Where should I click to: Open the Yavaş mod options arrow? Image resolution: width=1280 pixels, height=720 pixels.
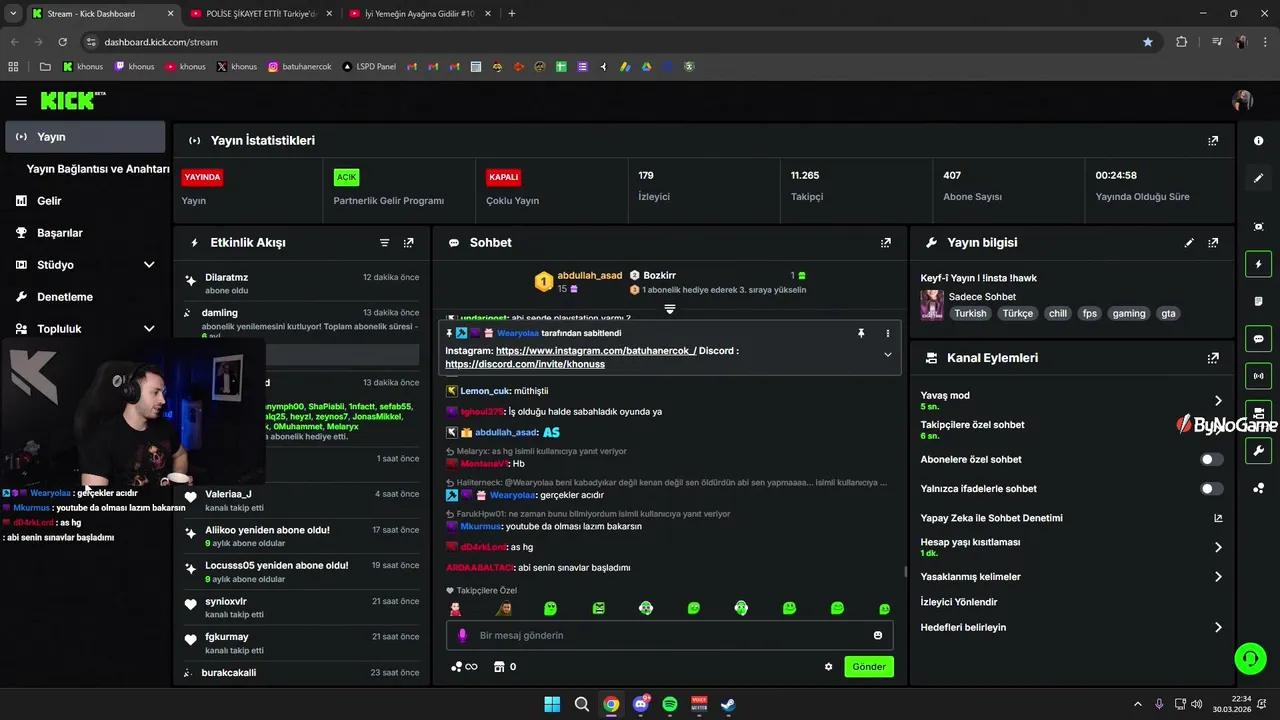1218,400
